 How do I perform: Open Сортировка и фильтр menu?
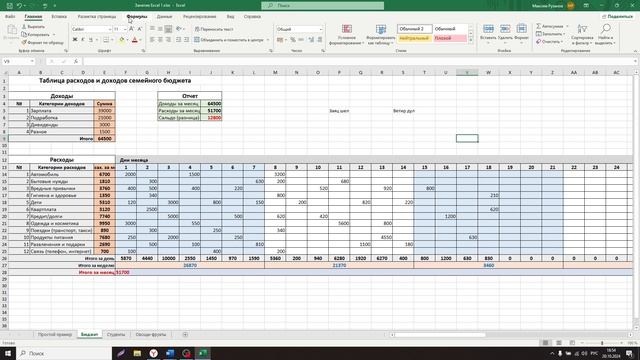click(x=582, y=34)
